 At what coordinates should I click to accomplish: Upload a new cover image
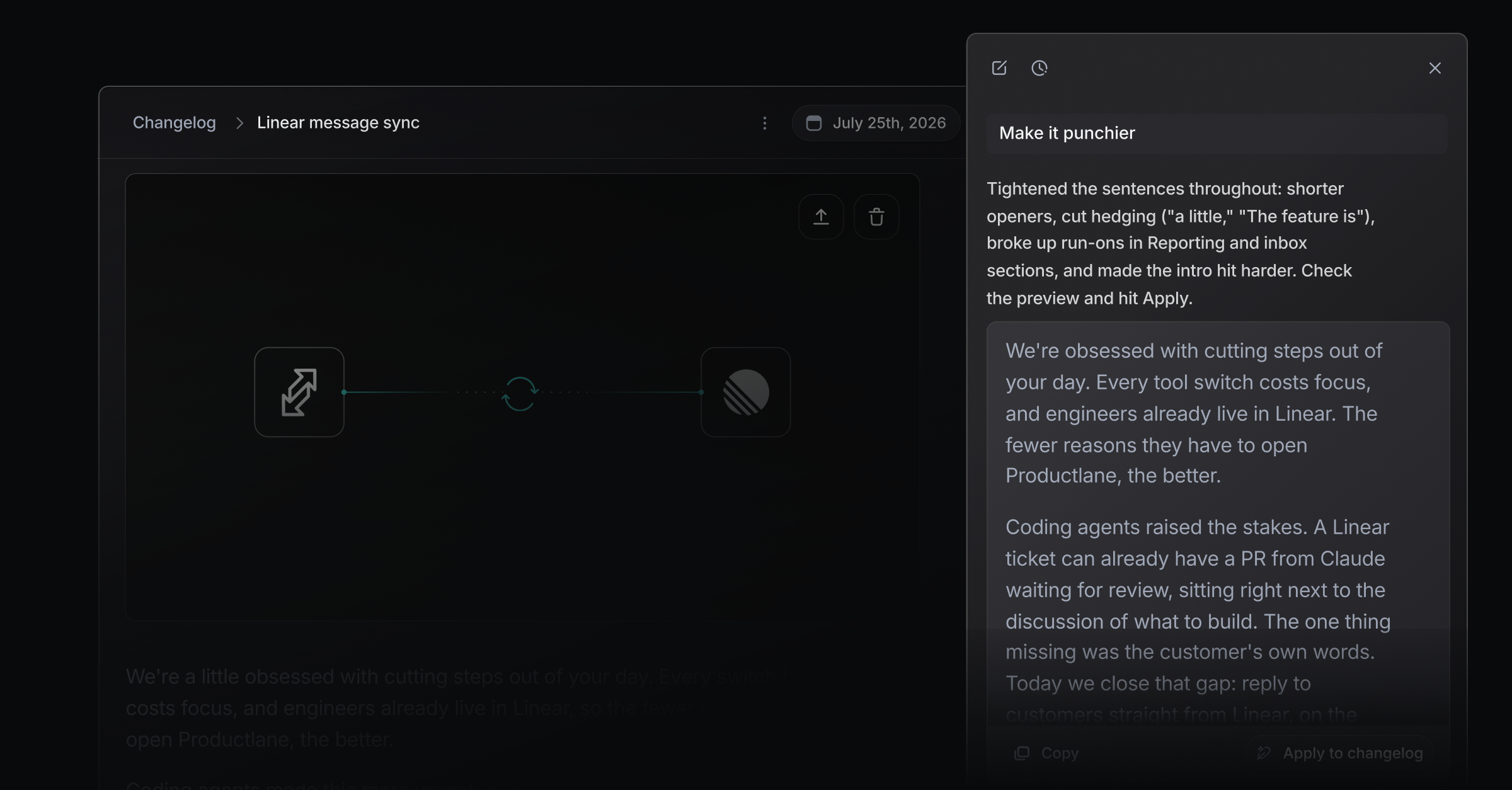[821, 217]
